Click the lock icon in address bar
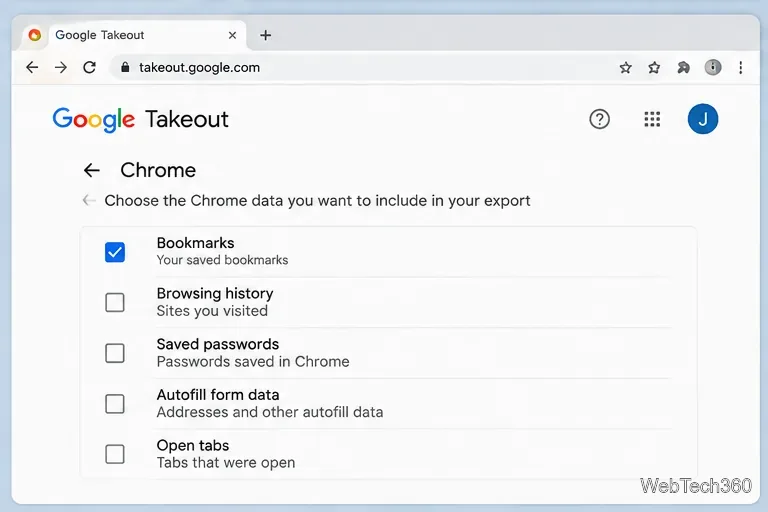The width and height of the screenshot is (768, 512). pyautogui.click(x=125, y=67)
